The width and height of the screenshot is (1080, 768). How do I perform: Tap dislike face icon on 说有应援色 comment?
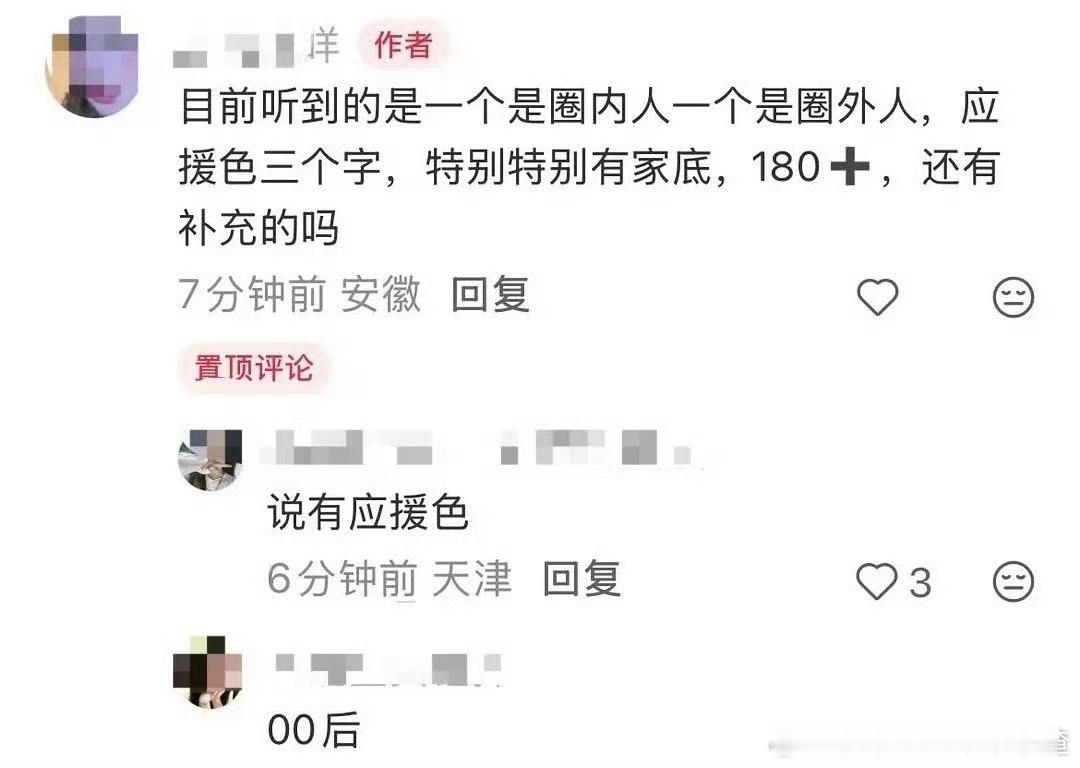click(1012, 581)
